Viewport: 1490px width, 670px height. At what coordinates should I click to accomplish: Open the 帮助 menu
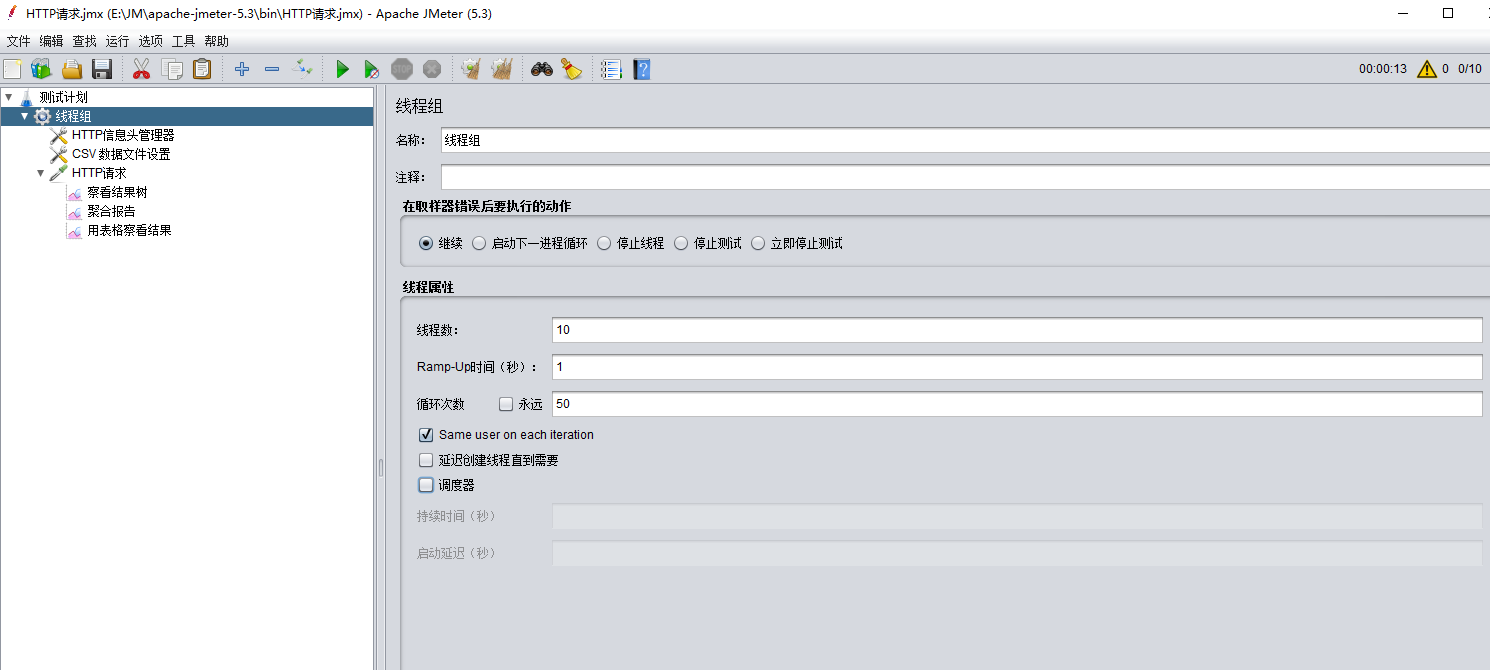[x=216, y=41]
